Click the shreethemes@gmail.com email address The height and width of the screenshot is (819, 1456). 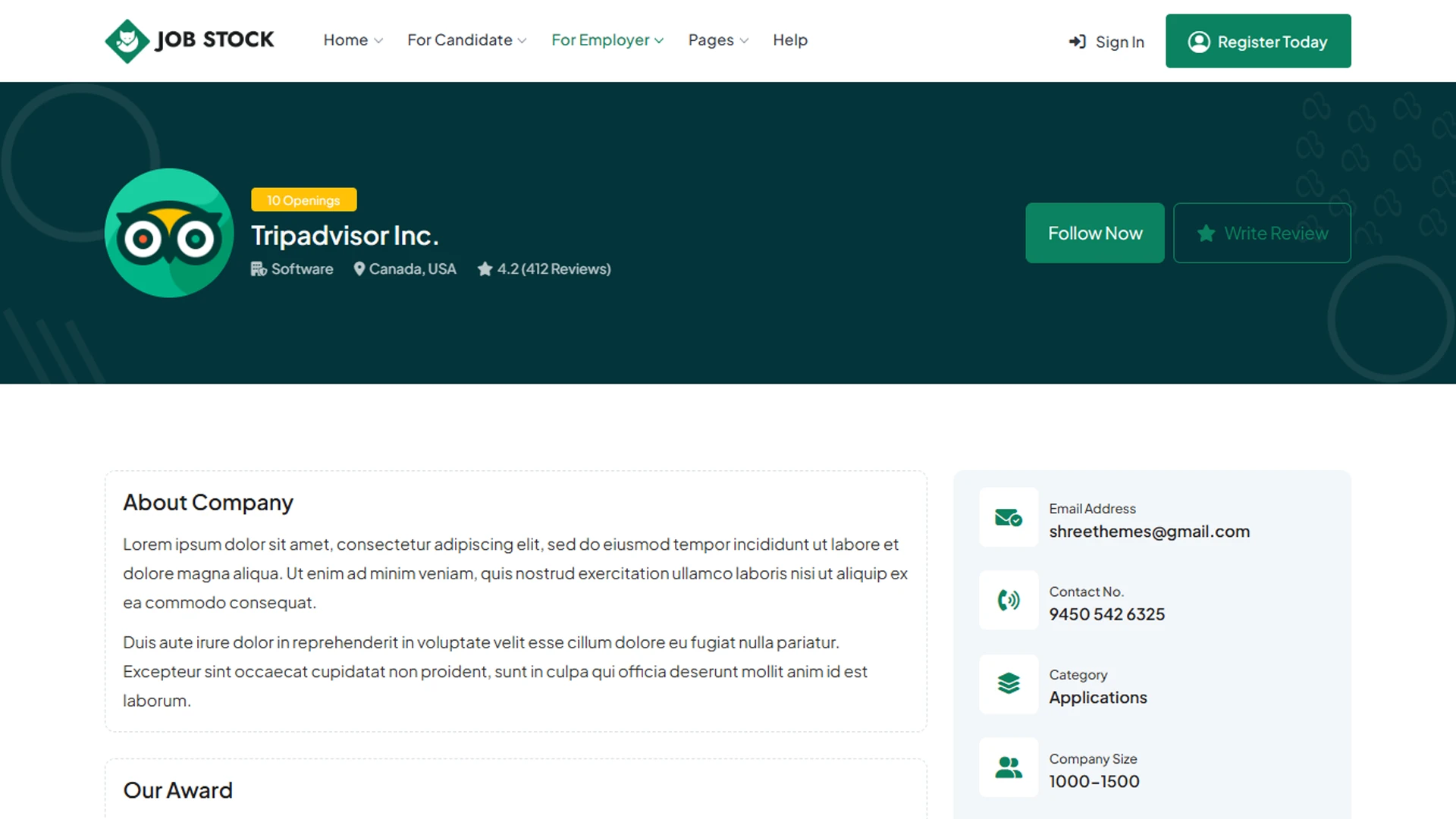click(x=1150, y=532)
